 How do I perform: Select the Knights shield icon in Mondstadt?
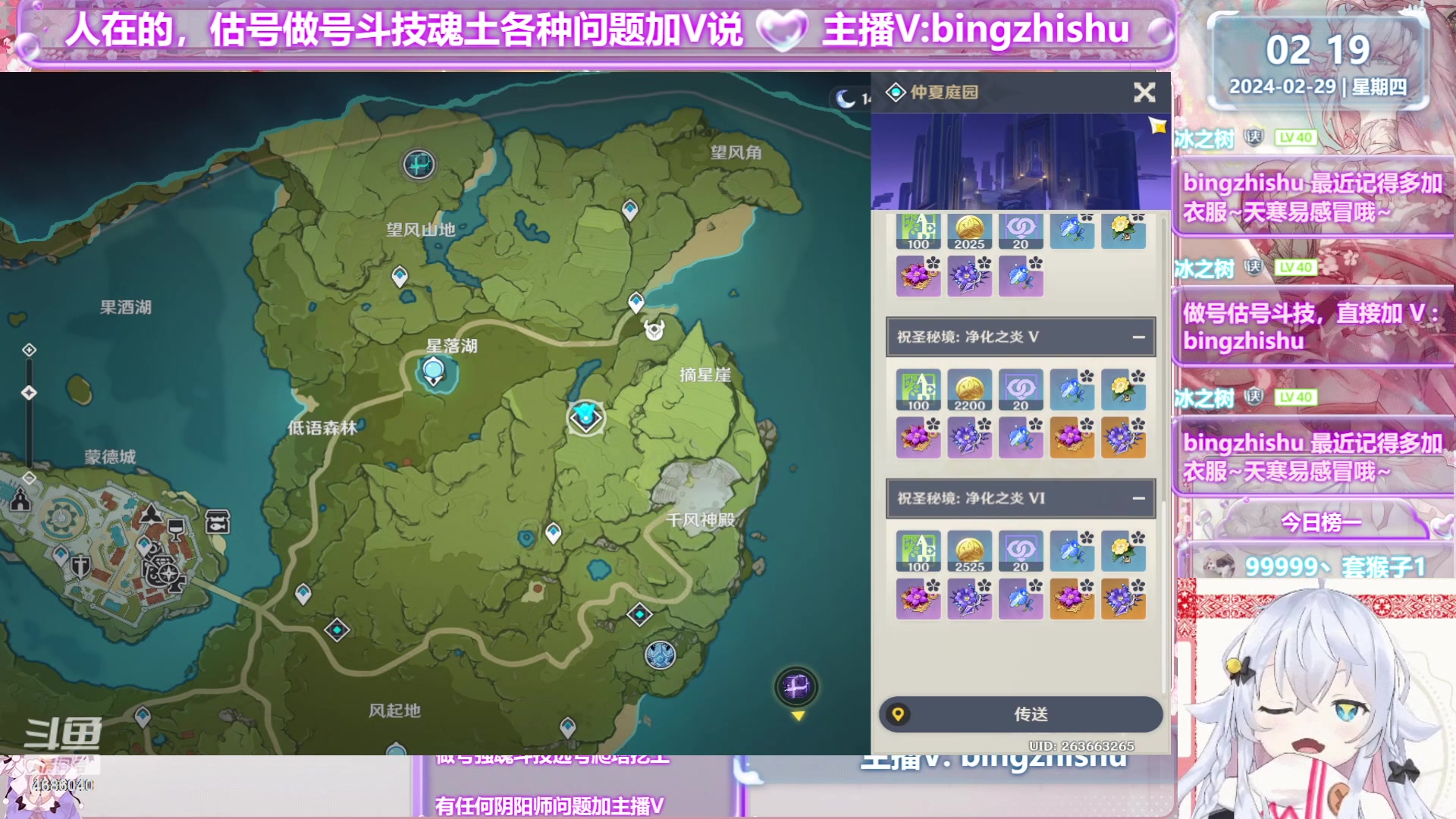[x=80, y=565]
